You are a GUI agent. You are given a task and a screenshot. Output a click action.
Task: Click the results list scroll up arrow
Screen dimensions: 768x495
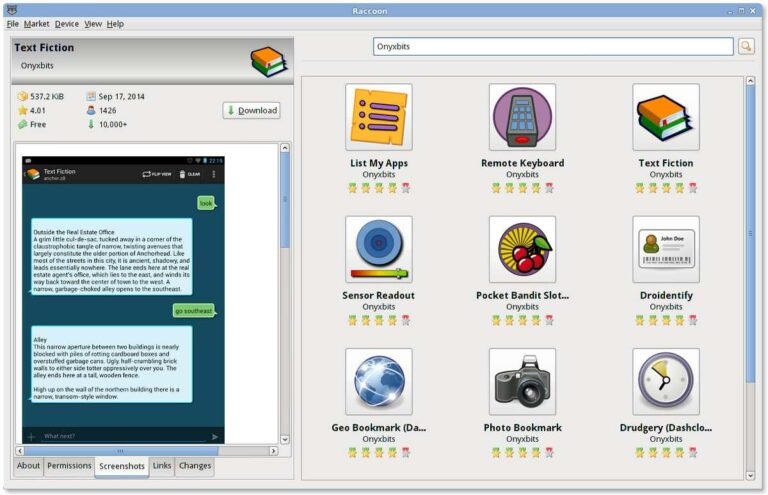tap(750, 81)
